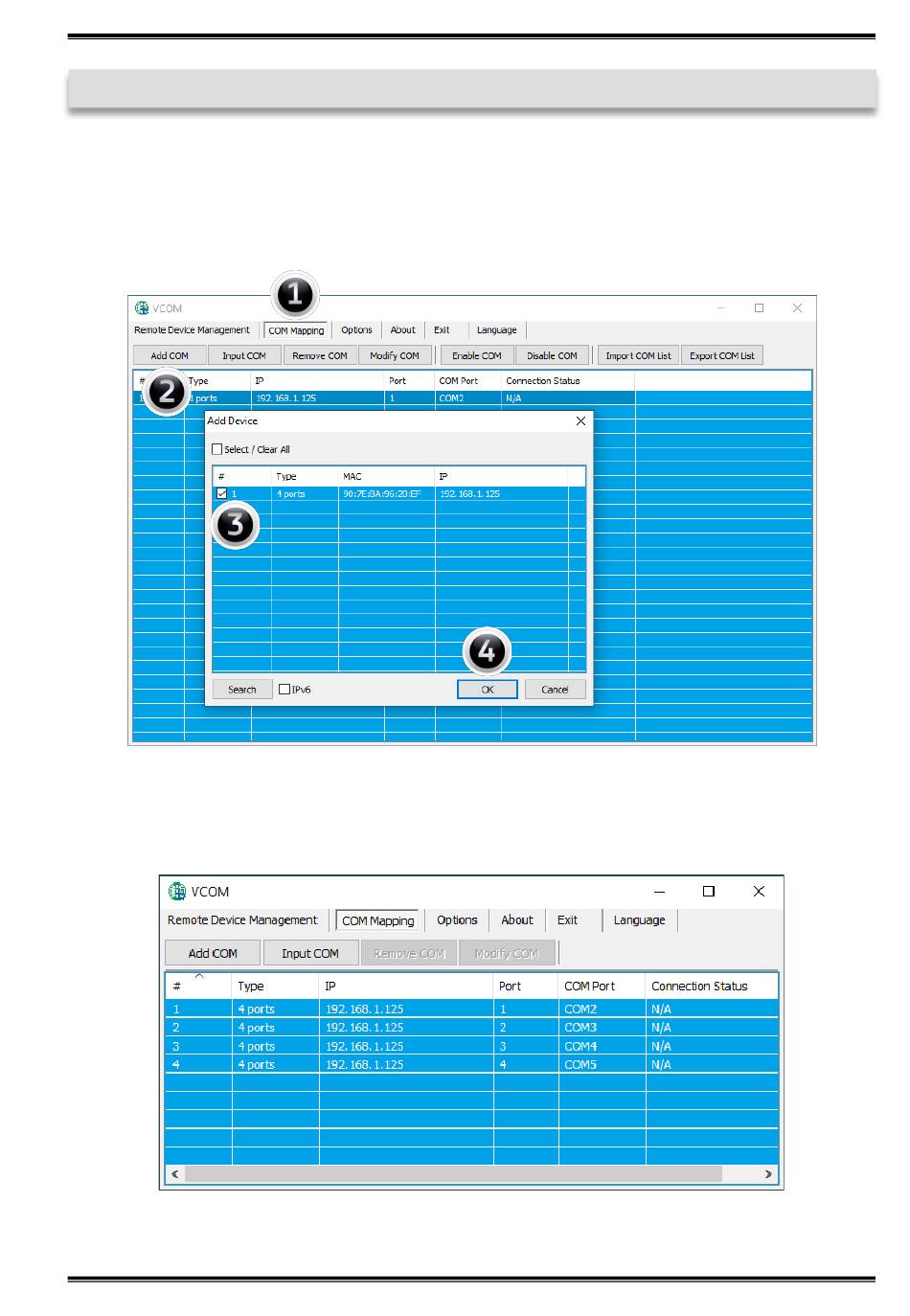
Task: Click Search in the Add Device dialog
Action: pos(242,690)
